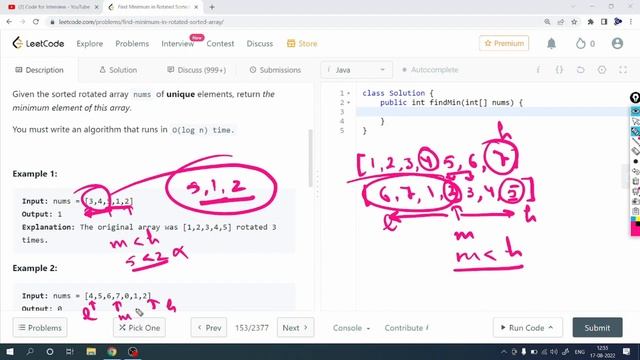Open Windows Start menu

point(10,351)
